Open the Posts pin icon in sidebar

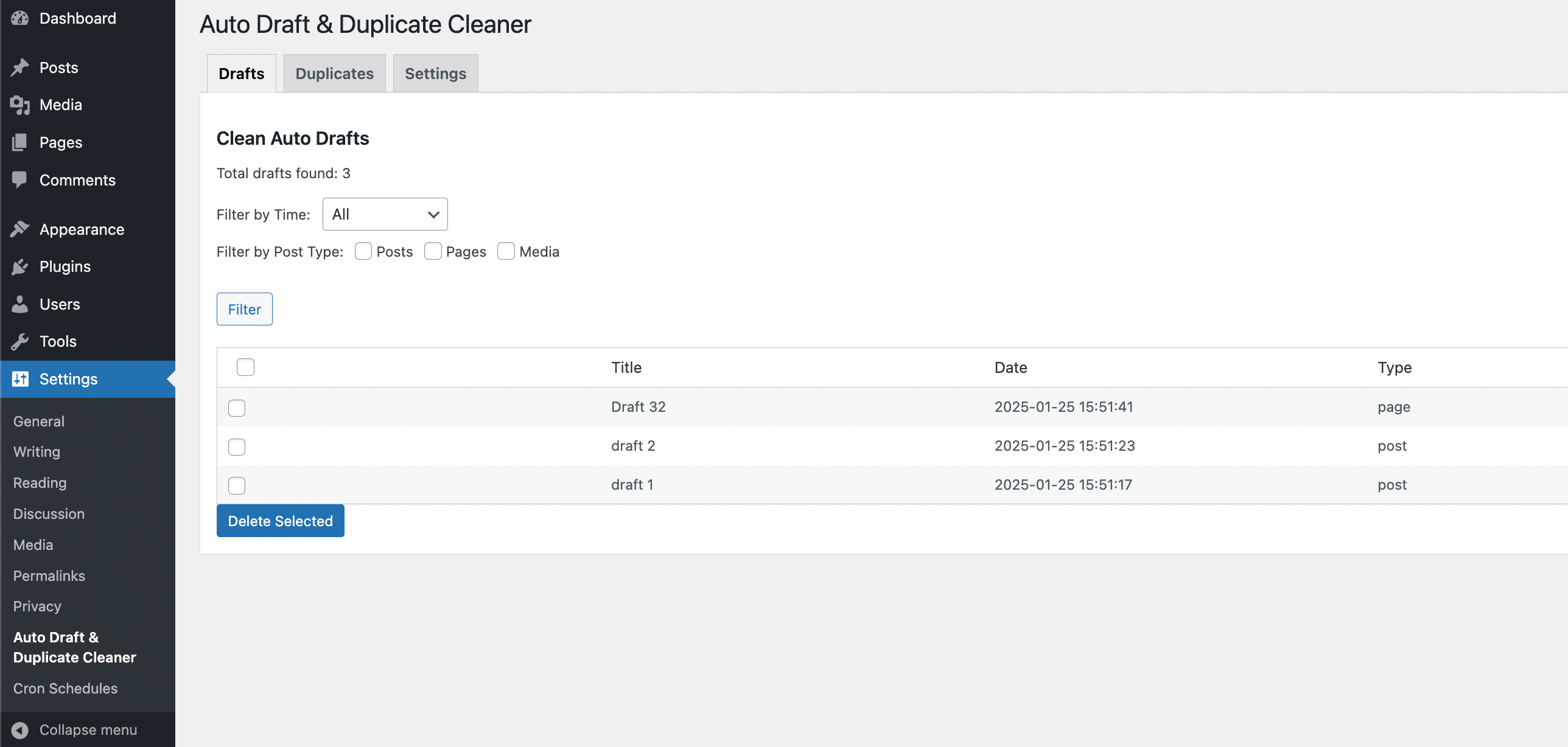pos(20,67)
